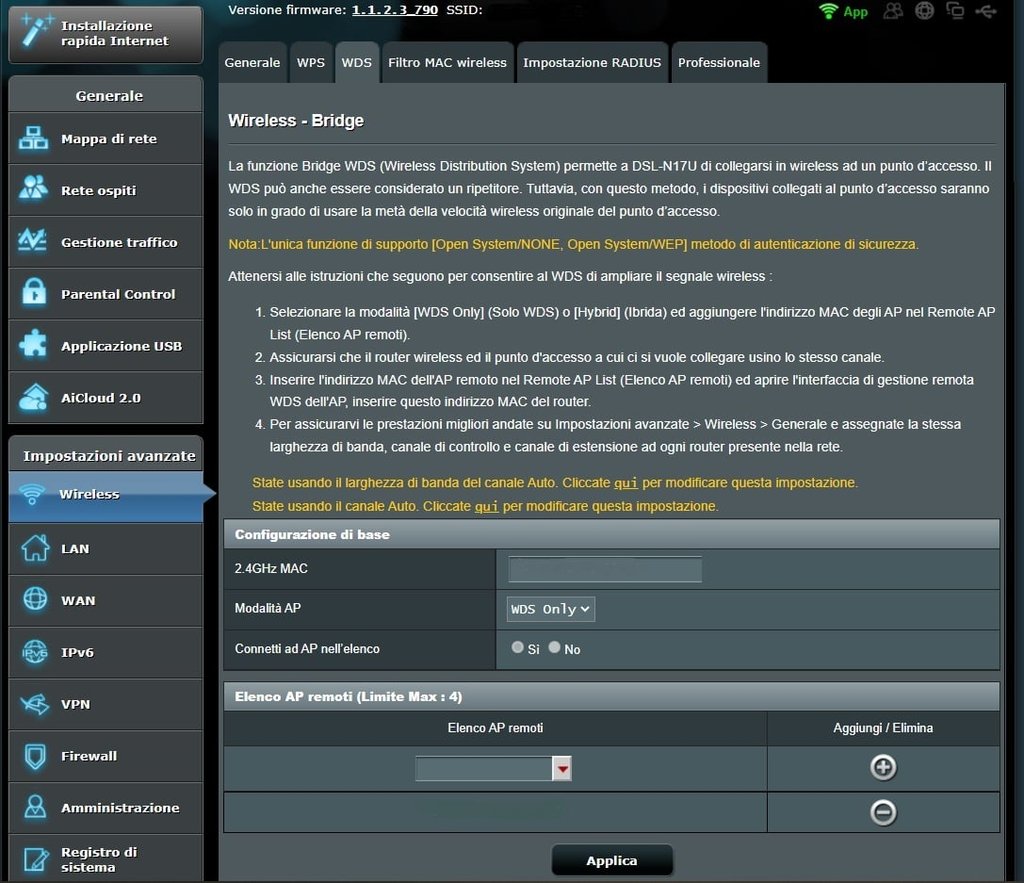This screenshot has height=883, width=1024.
Task: Open Installazione rapida Internet wizard icon
Action: [36, 32]
